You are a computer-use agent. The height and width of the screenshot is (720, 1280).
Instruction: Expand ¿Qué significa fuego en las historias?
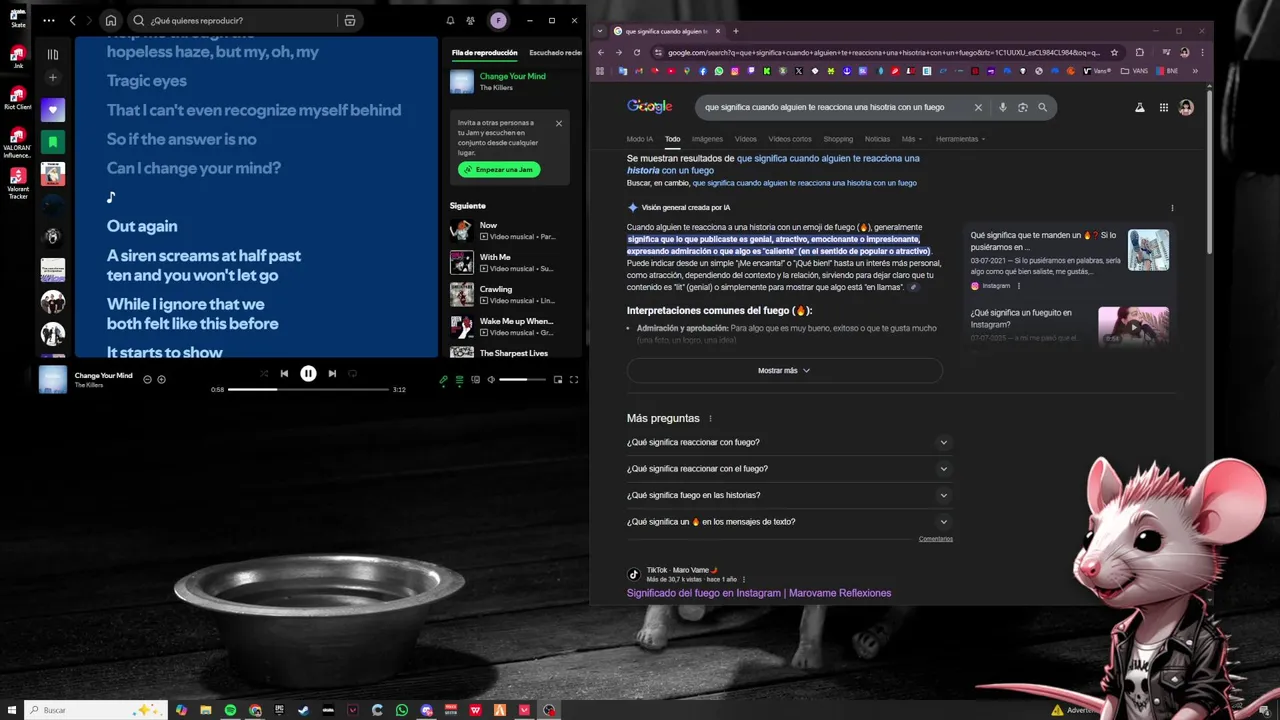coord(789,495)
